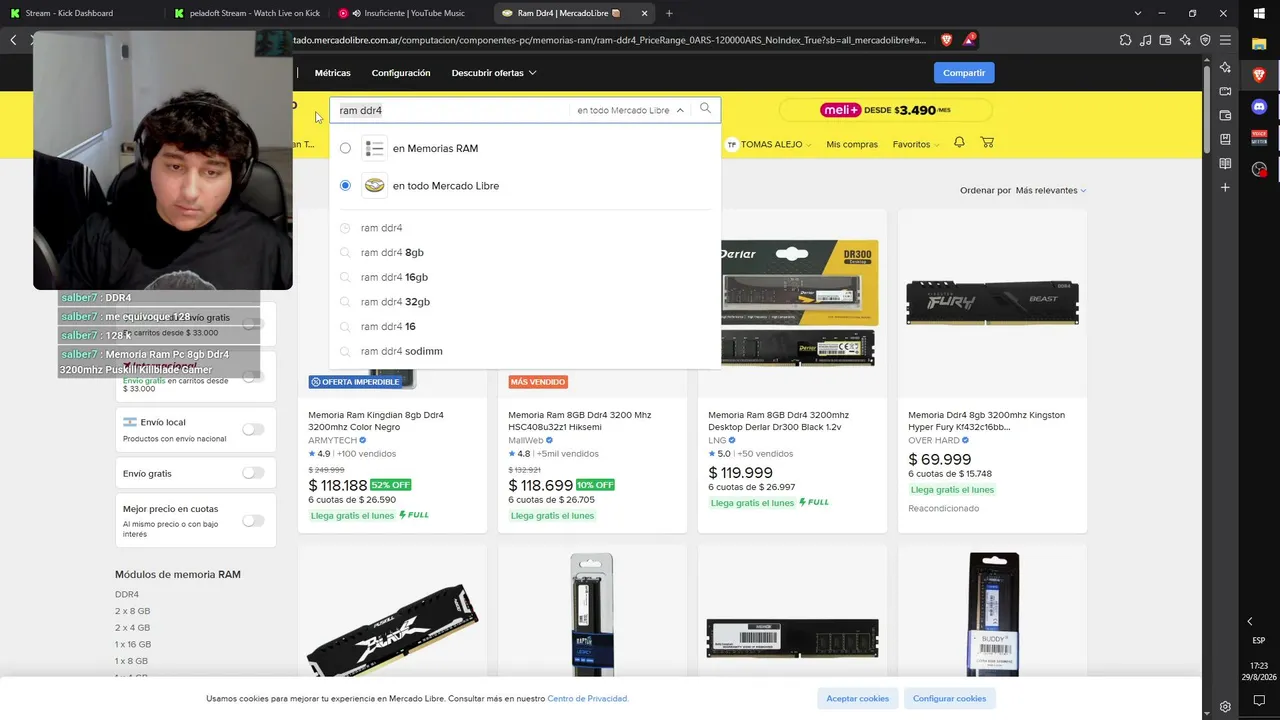Viewport: 1280px width, 720px height.
Task: Click the blue Compartir button
Action: pos(964,73)
